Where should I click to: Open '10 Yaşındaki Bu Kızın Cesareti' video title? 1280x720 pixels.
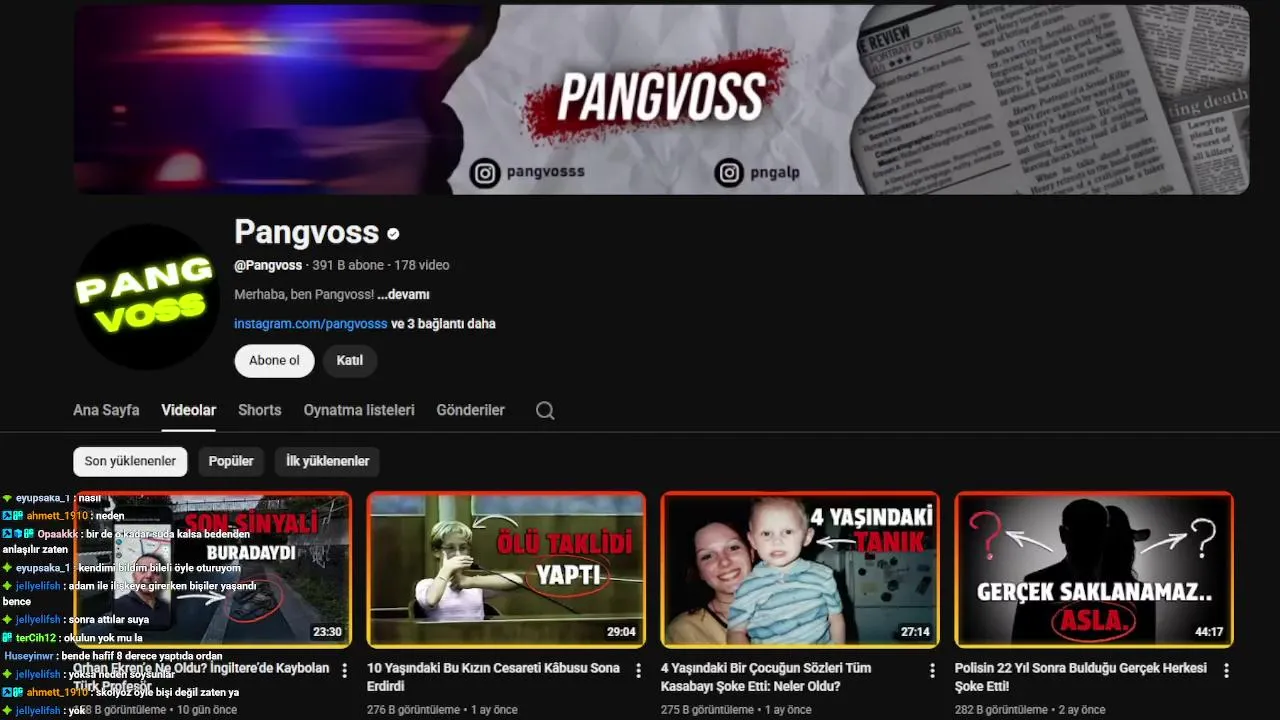493,677
